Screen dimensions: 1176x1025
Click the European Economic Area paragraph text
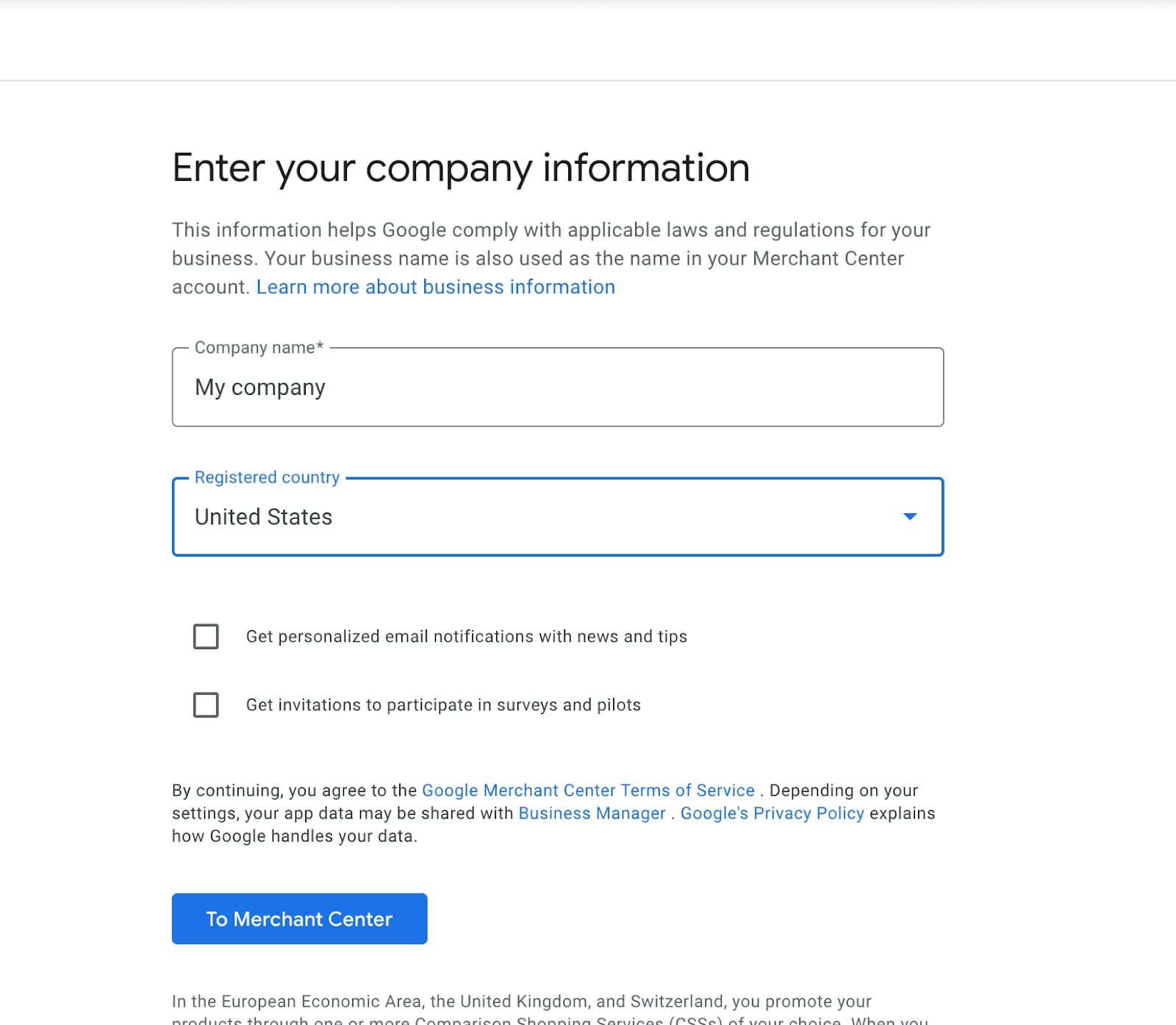pos(521,1002)
